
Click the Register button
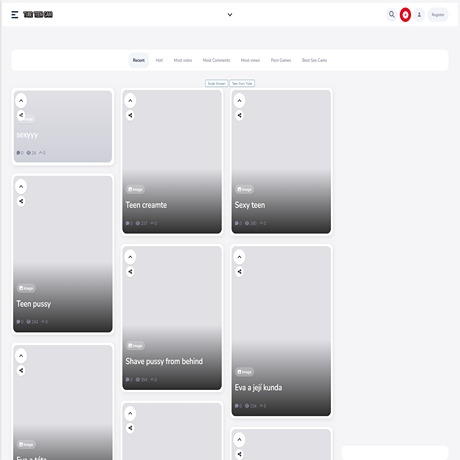(x=438, y=15)
